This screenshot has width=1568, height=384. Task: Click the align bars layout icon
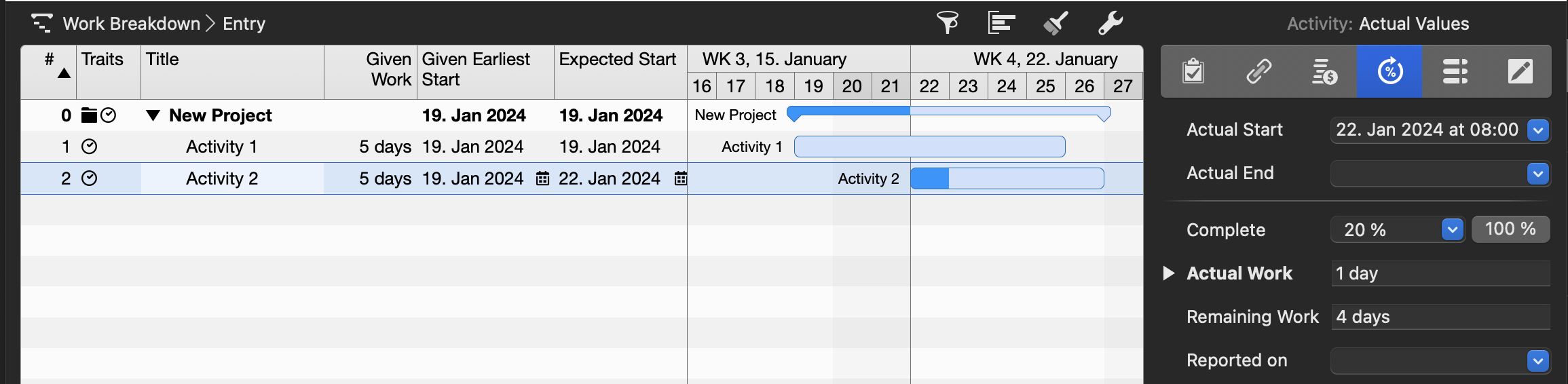point(1001,23)
